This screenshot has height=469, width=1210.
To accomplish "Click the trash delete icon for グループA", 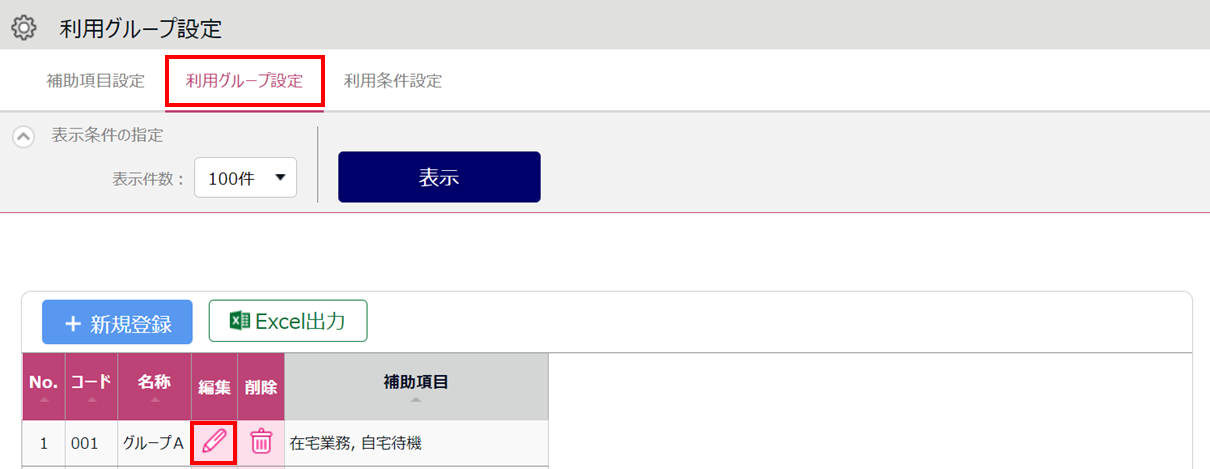I will [261, 441].
